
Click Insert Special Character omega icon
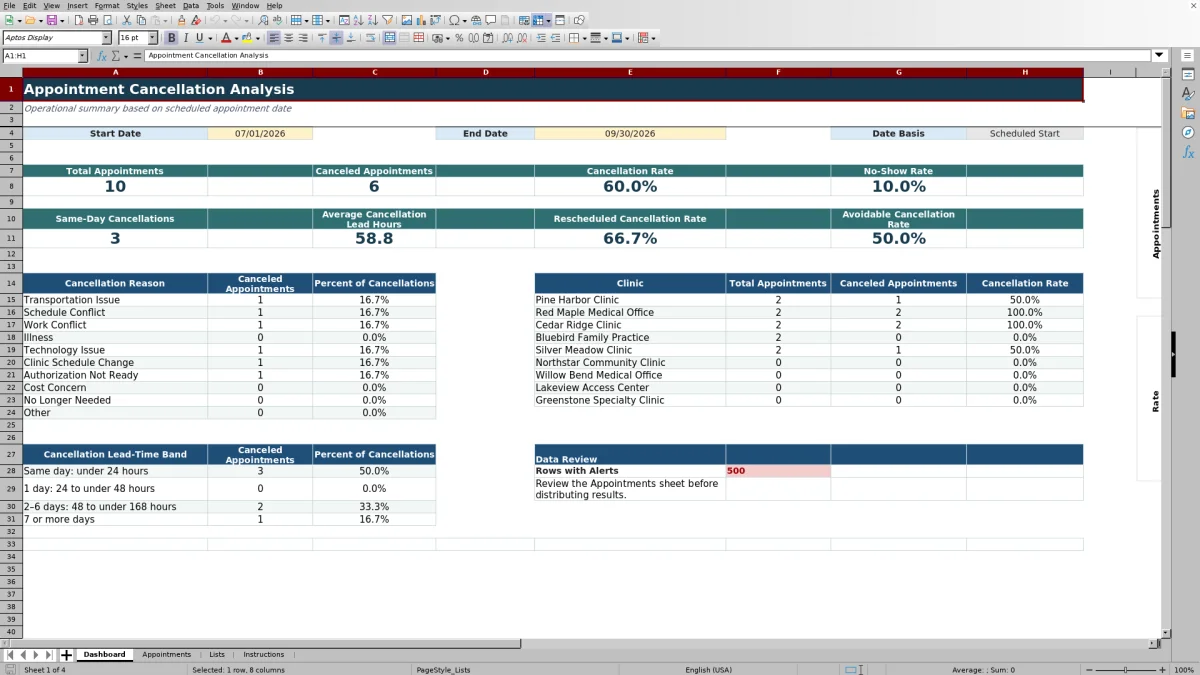click(454, 20)
